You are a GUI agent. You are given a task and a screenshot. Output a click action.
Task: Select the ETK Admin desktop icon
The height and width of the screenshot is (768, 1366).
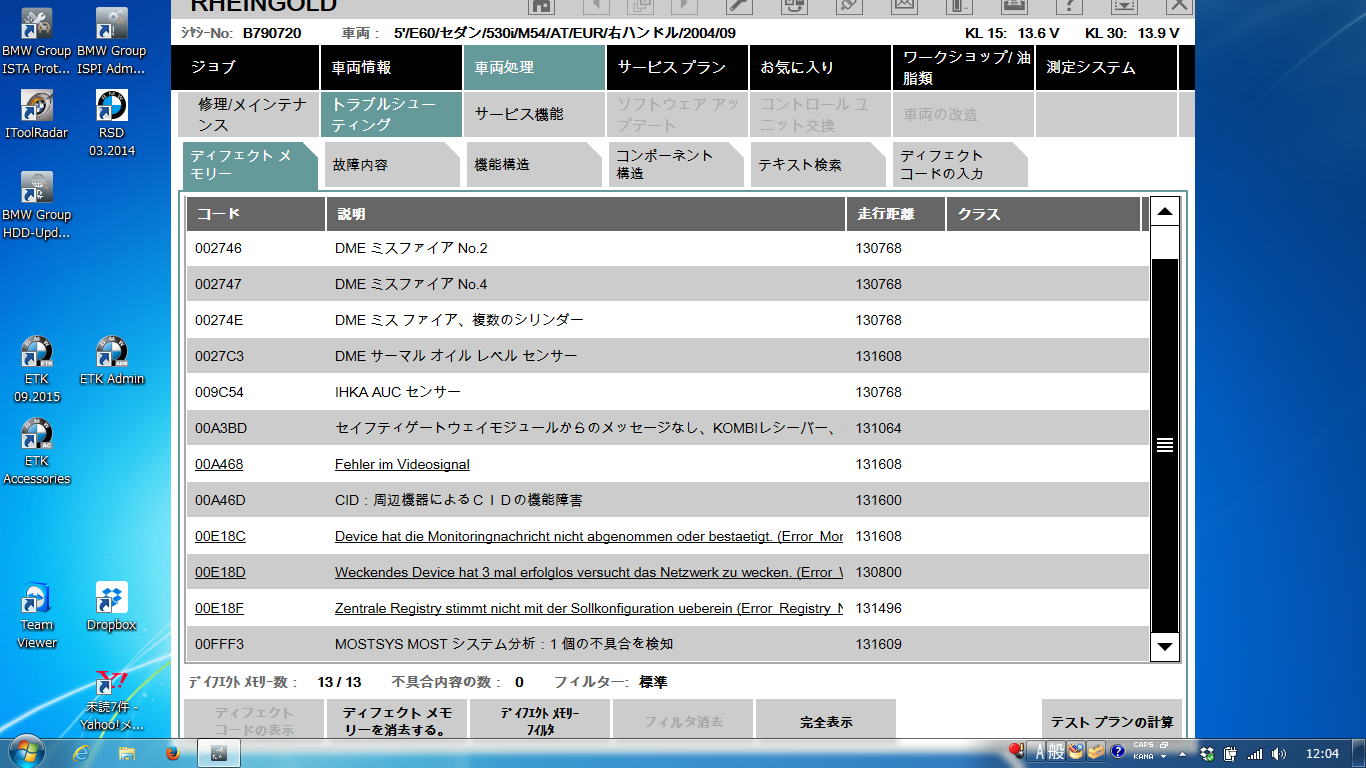click(112, 361)
